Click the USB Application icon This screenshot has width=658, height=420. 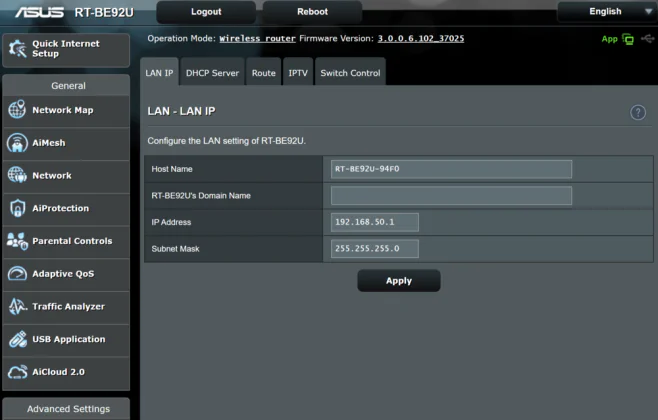tap(18, 339)
